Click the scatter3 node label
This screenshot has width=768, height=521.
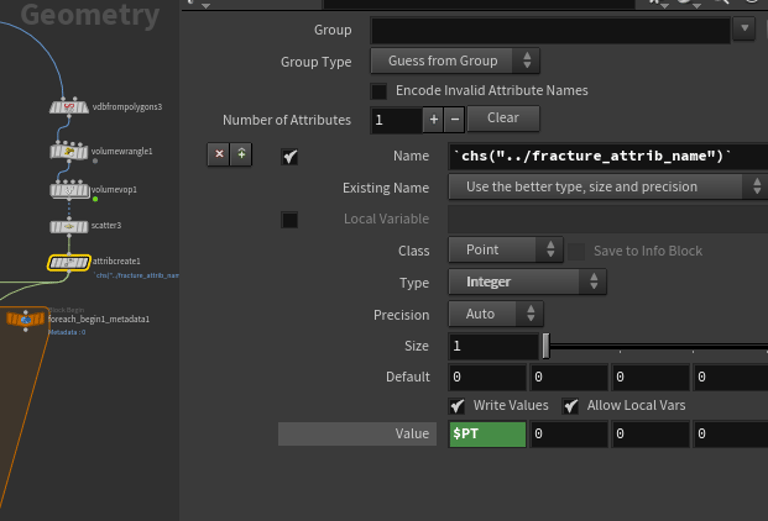point(106,225)
